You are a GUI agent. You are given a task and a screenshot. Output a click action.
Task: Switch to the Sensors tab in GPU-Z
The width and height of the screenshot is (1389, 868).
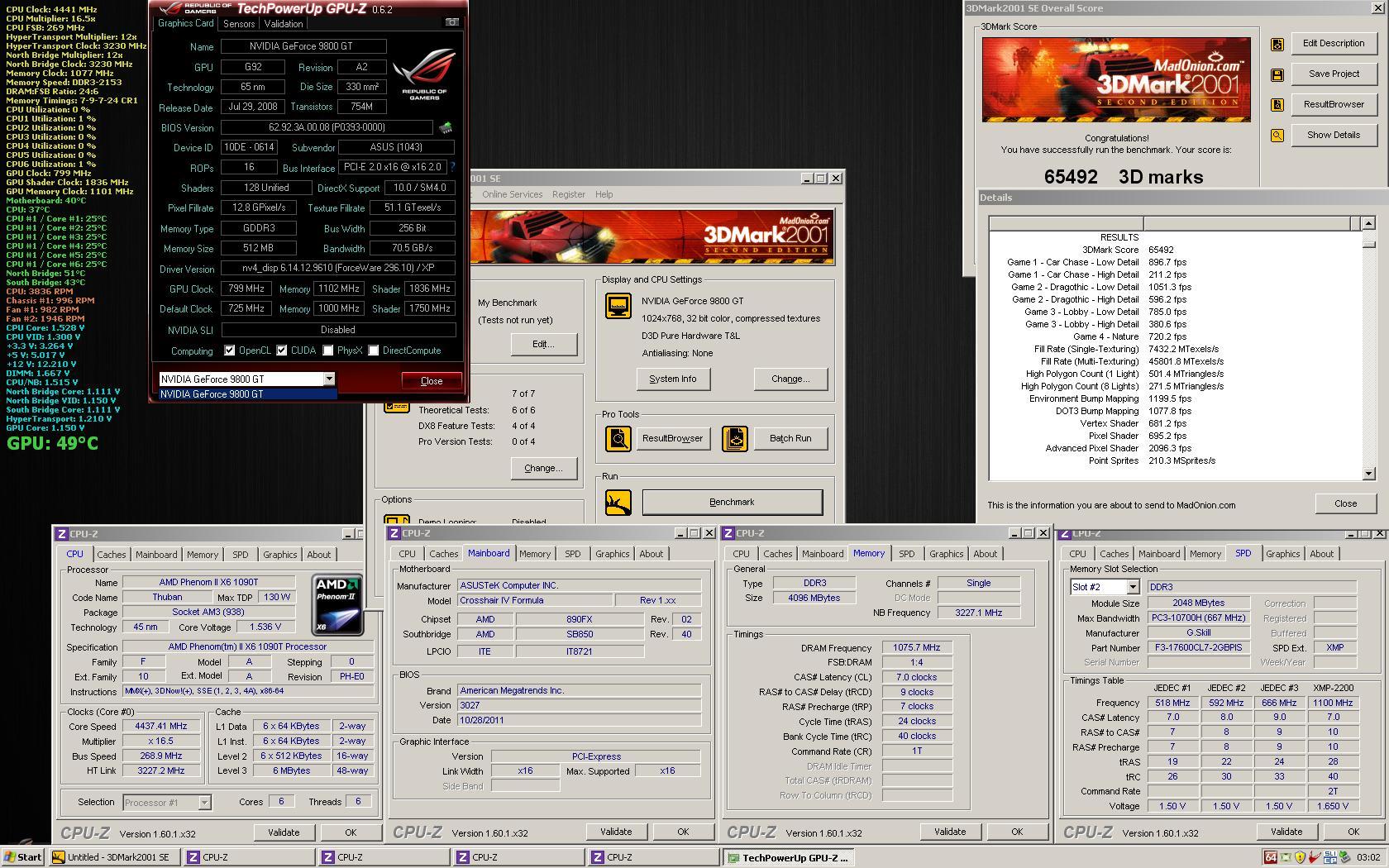[x=239, y=24]
